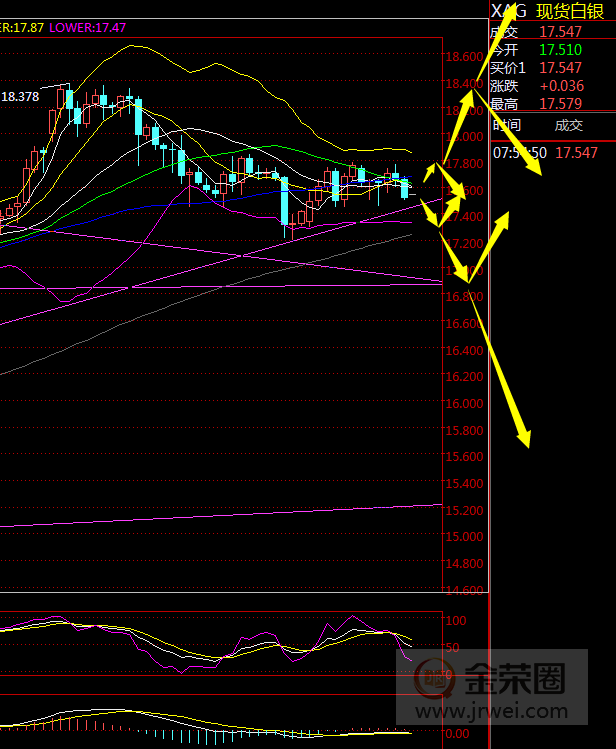Viewport: 616px width, 749px height.
Task: Click the 16.800 price axis label
Action: (464, 297)
